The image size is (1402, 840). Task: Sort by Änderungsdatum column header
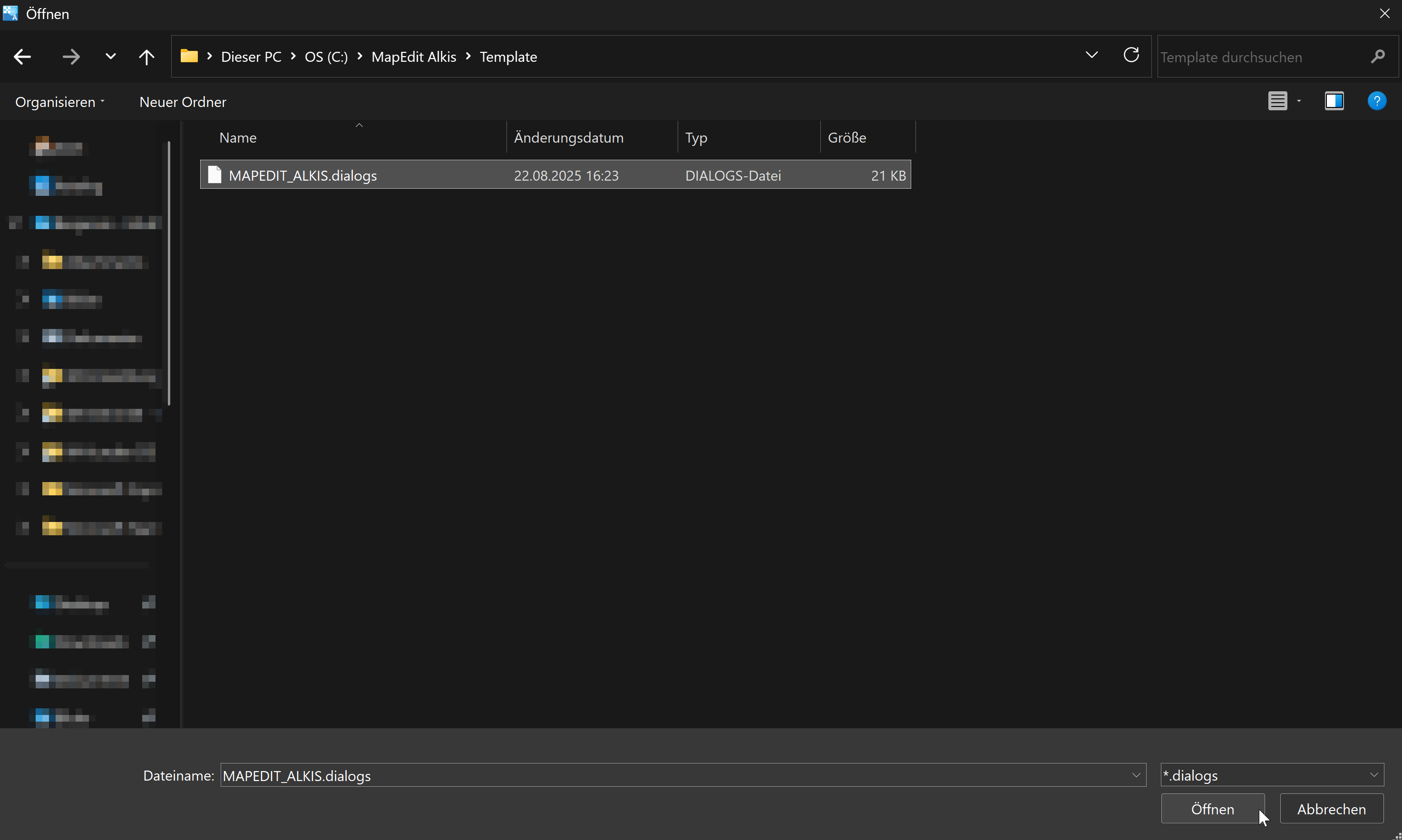coord(568,137)
